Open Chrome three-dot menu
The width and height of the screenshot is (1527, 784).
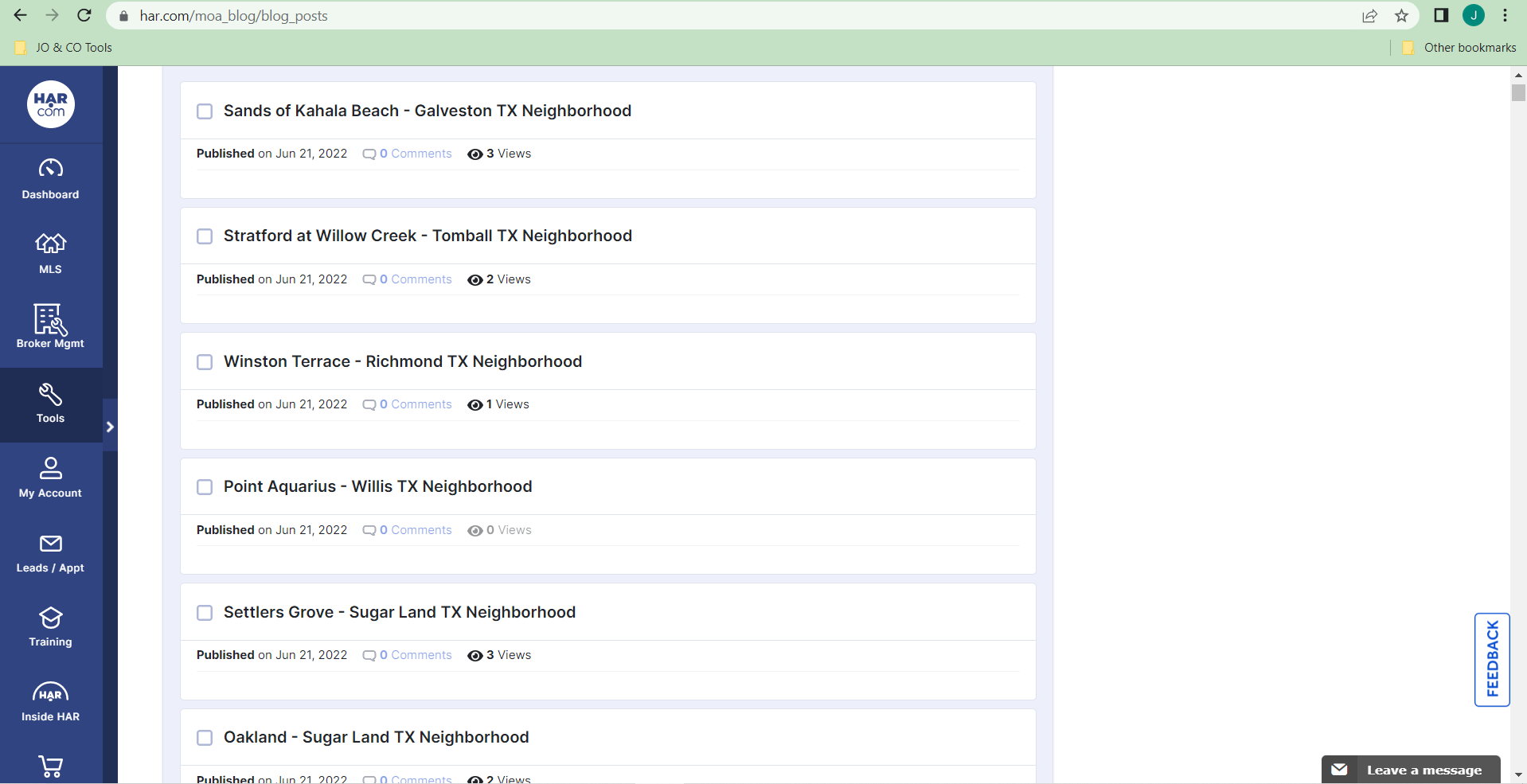(x=1506, y=15)
